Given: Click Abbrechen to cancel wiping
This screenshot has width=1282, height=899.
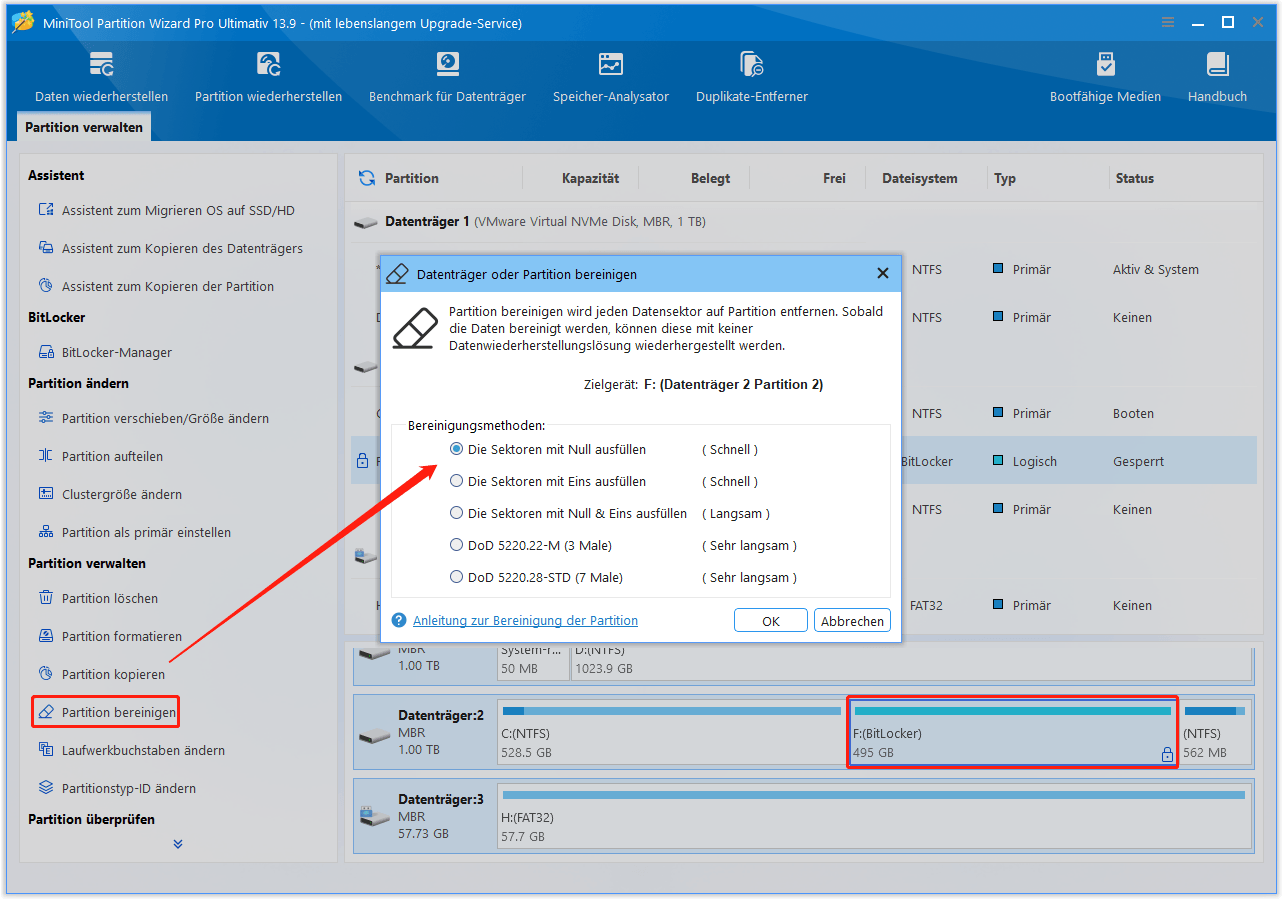Looking at the screenshot, I should click(x=852, y=621).
